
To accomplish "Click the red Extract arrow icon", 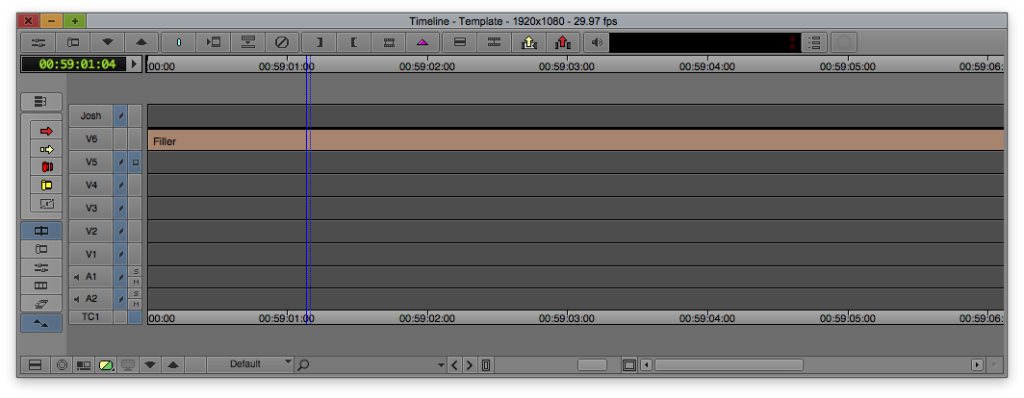I will click(x=563, y=42).
